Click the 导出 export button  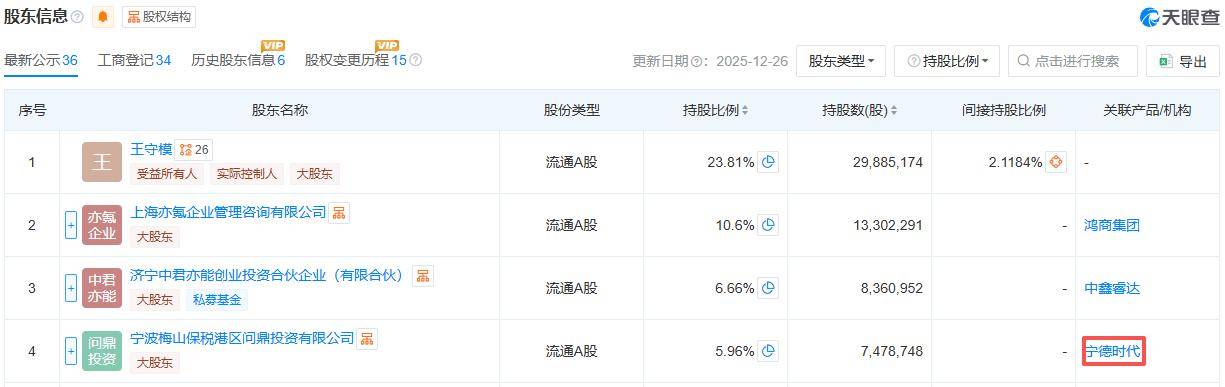(1183, 61)
